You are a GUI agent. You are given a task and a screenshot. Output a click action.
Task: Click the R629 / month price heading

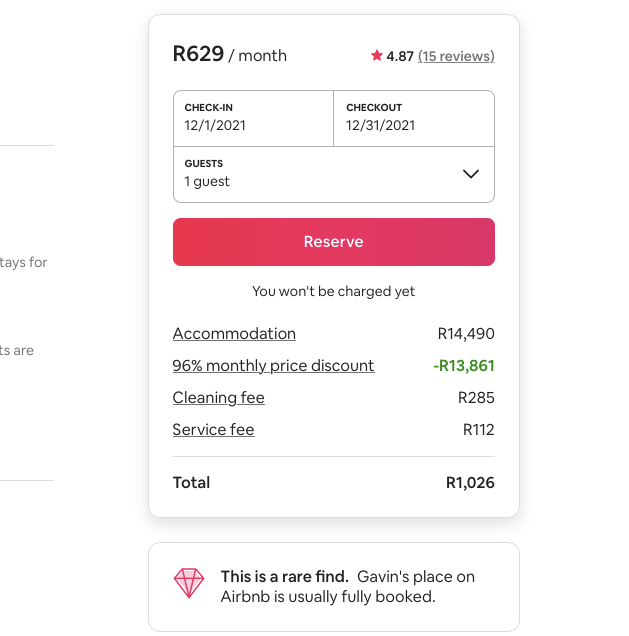[x=230, y=55]
